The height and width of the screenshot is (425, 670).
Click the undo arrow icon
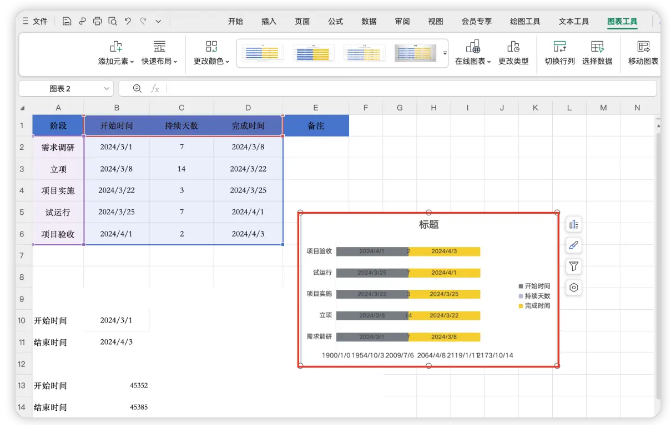point(128,21)
